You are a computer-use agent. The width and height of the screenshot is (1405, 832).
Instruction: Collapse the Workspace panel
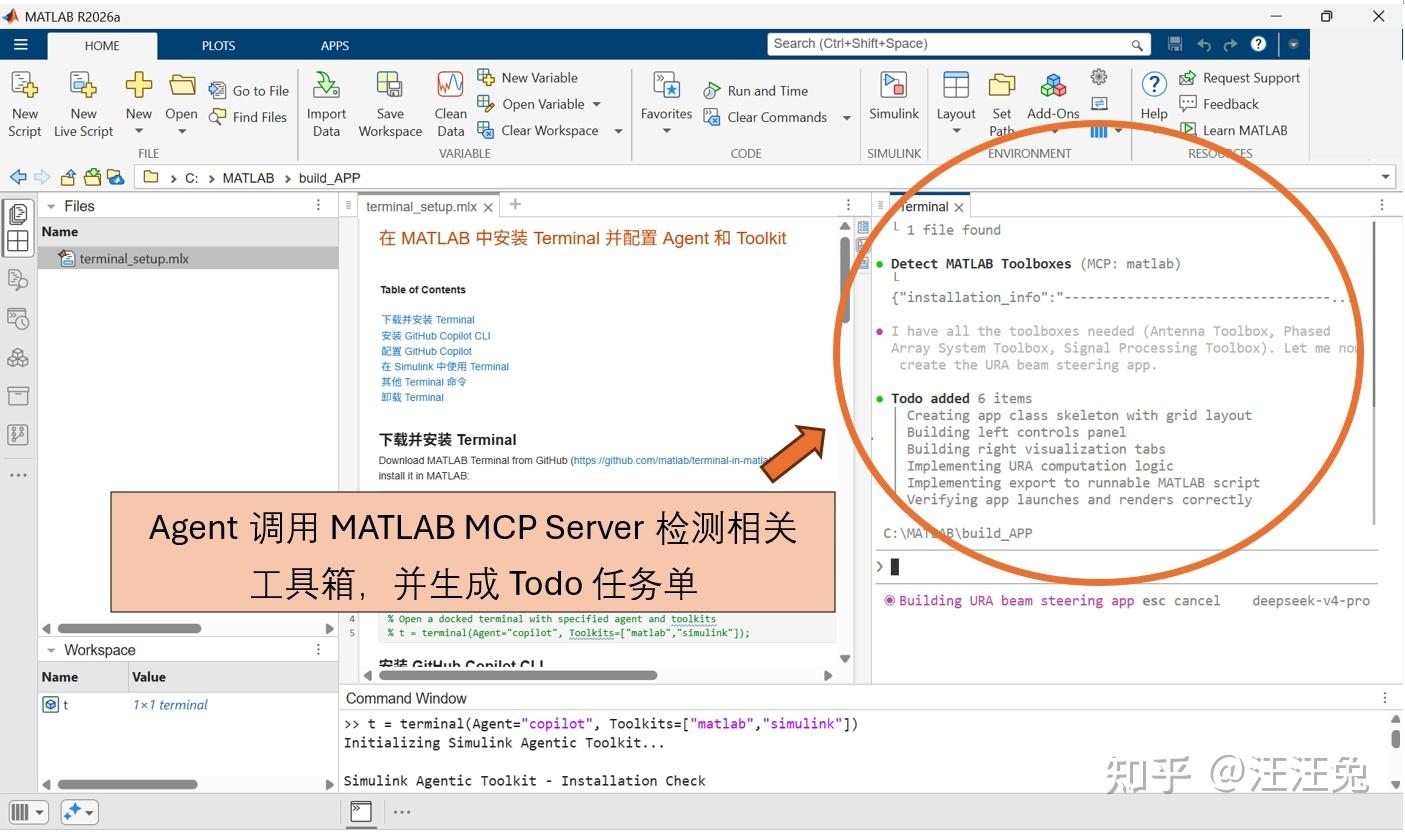pyautogui.click(x=51, y=650)
